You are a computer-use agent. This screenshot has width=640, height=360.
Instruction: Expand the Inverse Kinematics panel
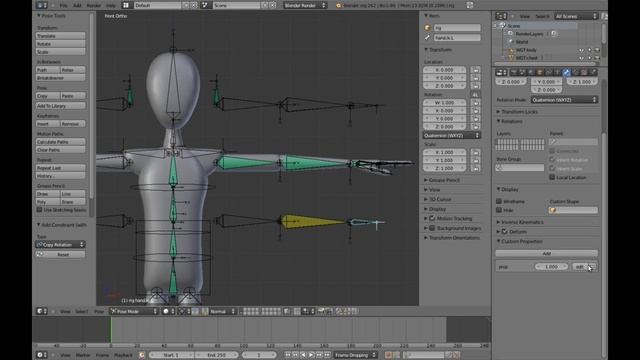522,222
